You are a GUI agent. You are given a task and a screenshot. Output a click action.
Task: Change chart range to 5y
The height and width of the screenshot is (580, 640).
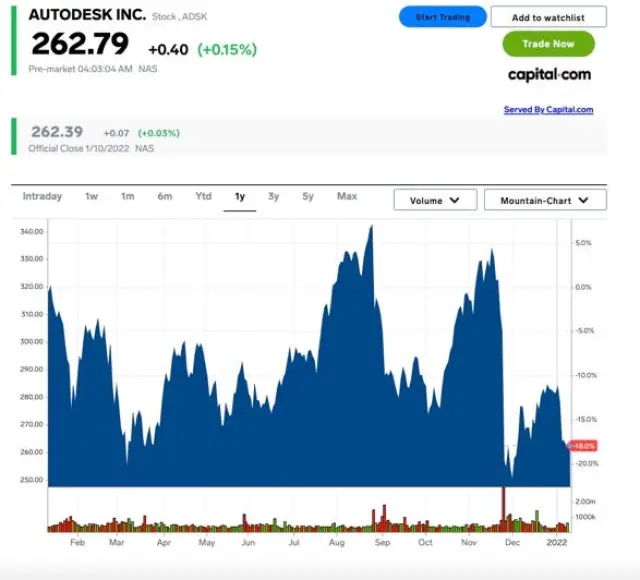308,197
